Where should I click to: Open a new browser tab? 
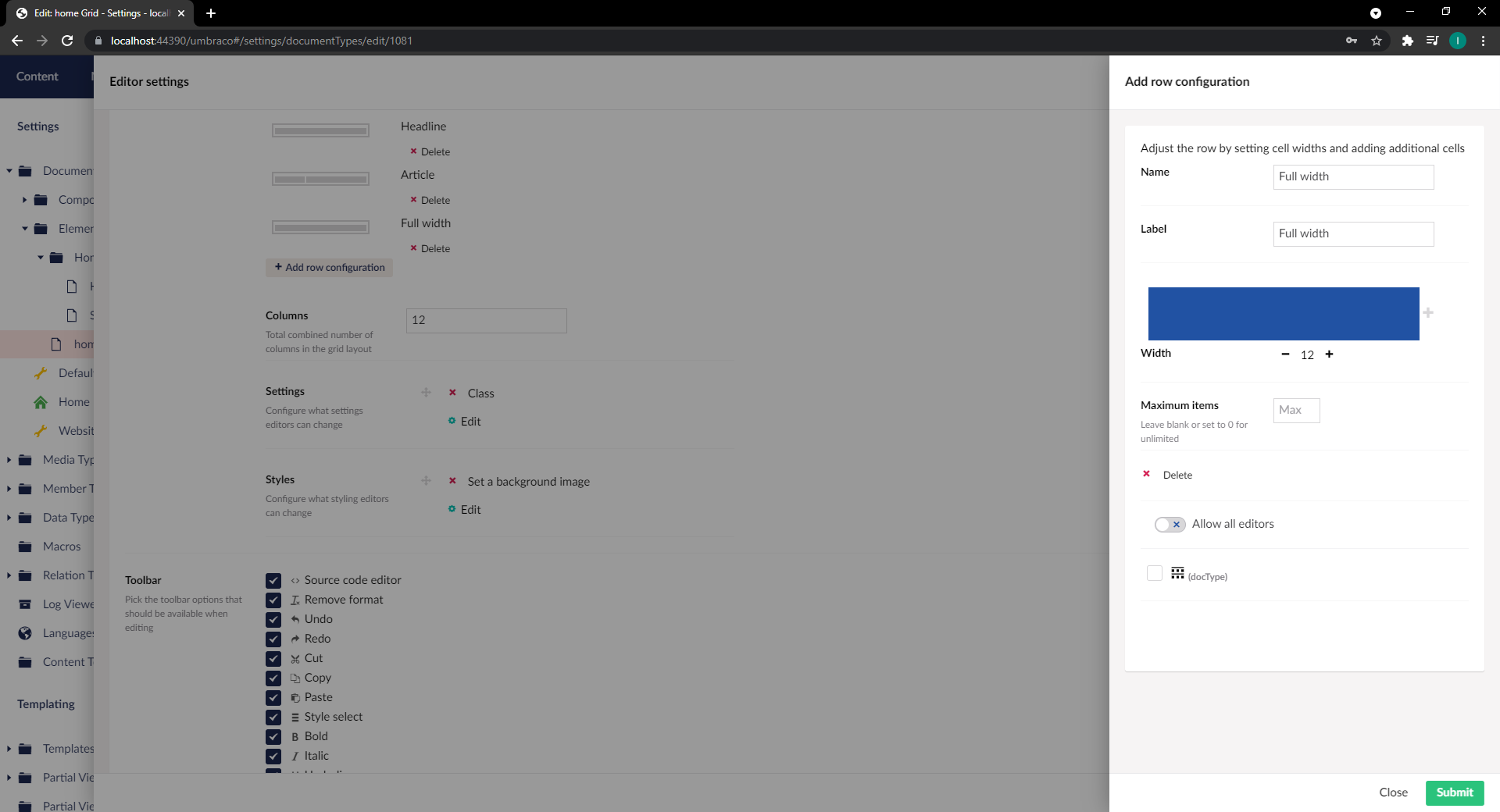(x=211, y=13)
